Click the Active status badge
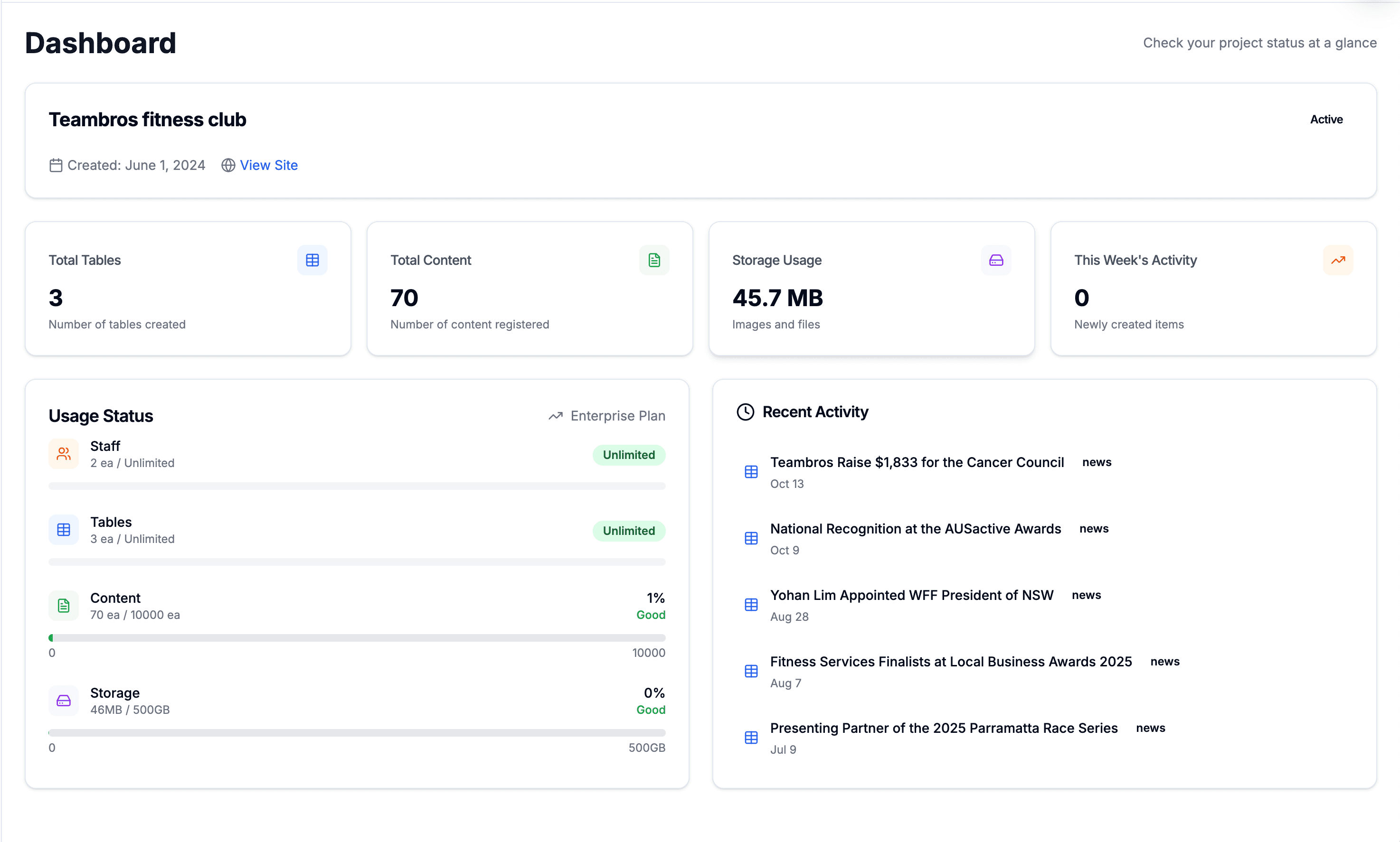This screenshot has height=842, width=1400. point(1326,119)
